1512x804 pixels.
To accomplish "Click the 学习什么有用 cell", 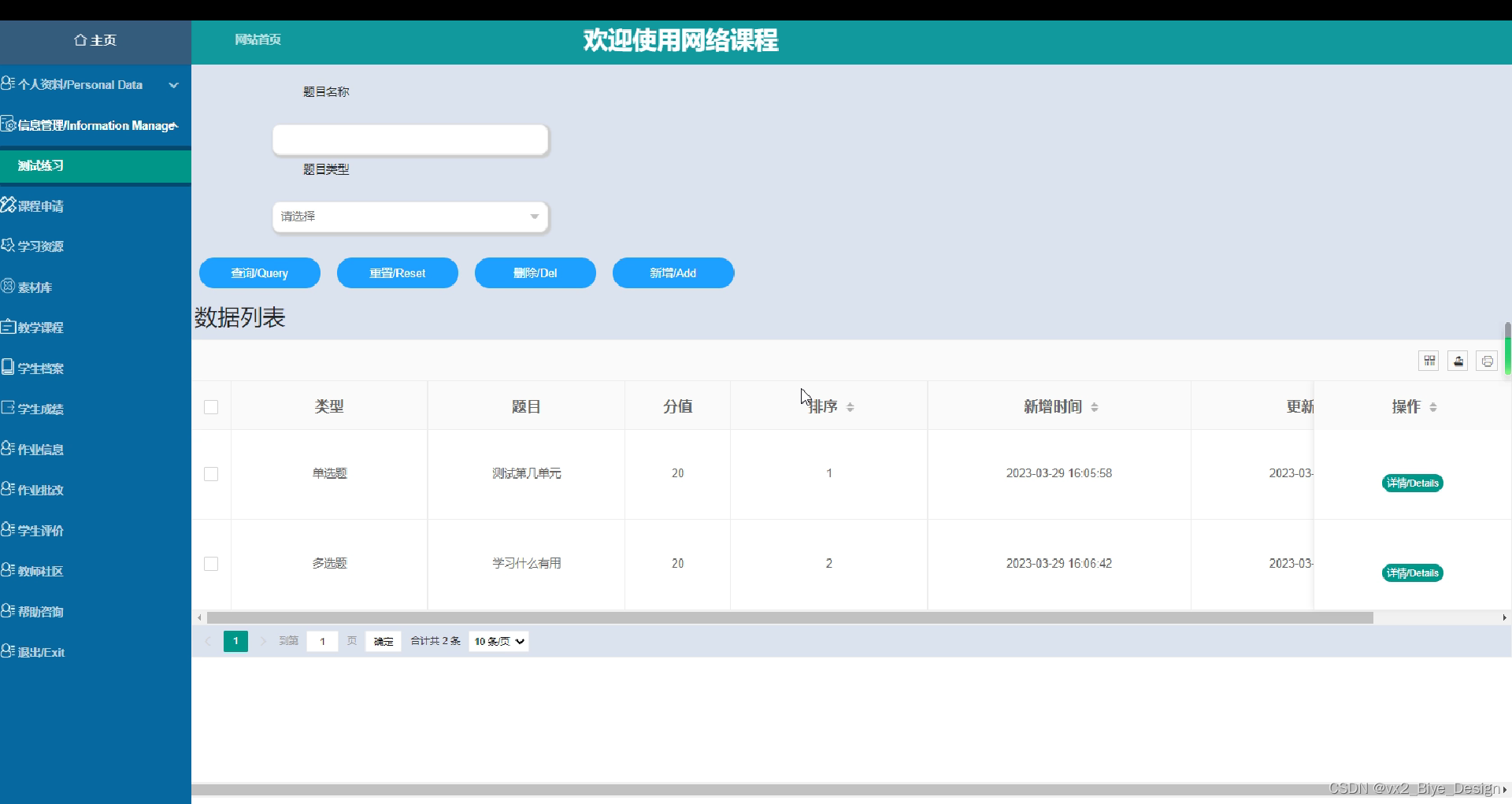I will pyautogui.click(x=526, y=563).
